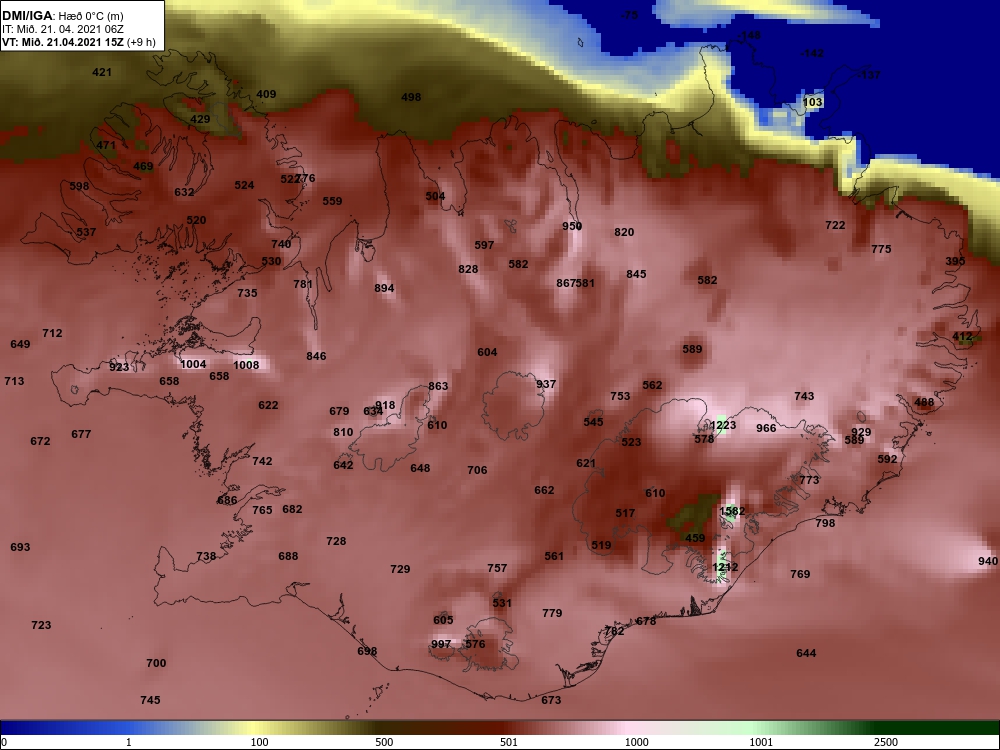Screen dimensions: 1000x750
Task: Click the map value 846
Action: click(316, 356)
